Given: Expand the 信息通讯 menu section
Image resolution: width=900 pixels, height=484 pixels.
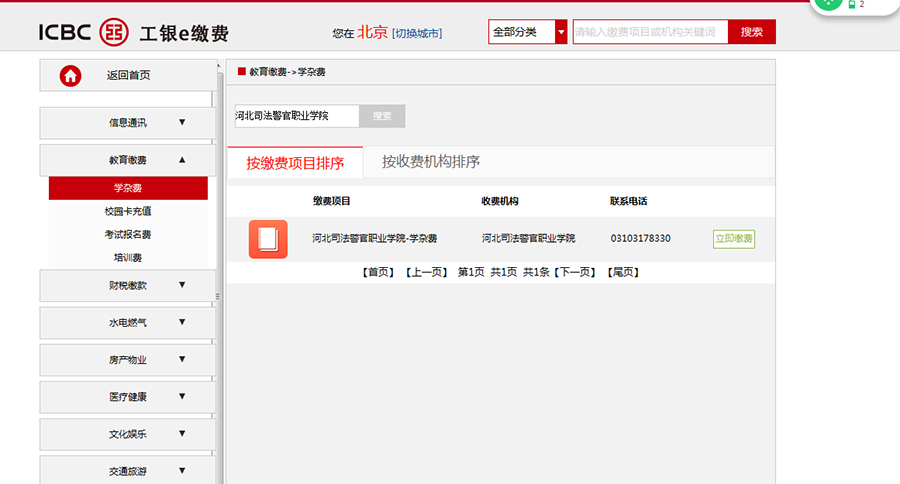Looking at the screenshot, I should [127, 122].
